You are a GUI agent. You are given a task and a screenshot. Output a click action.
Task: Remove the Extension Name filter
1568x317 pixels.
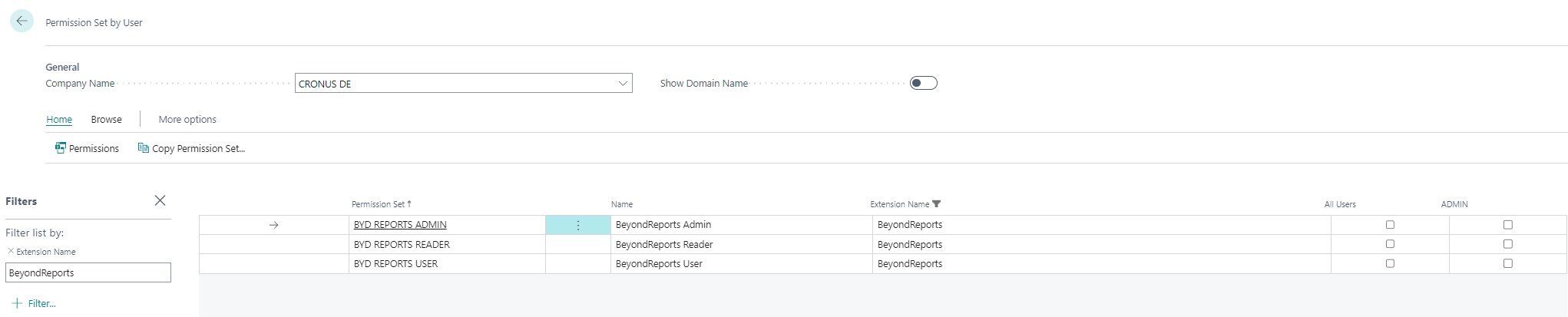point(11,251)
